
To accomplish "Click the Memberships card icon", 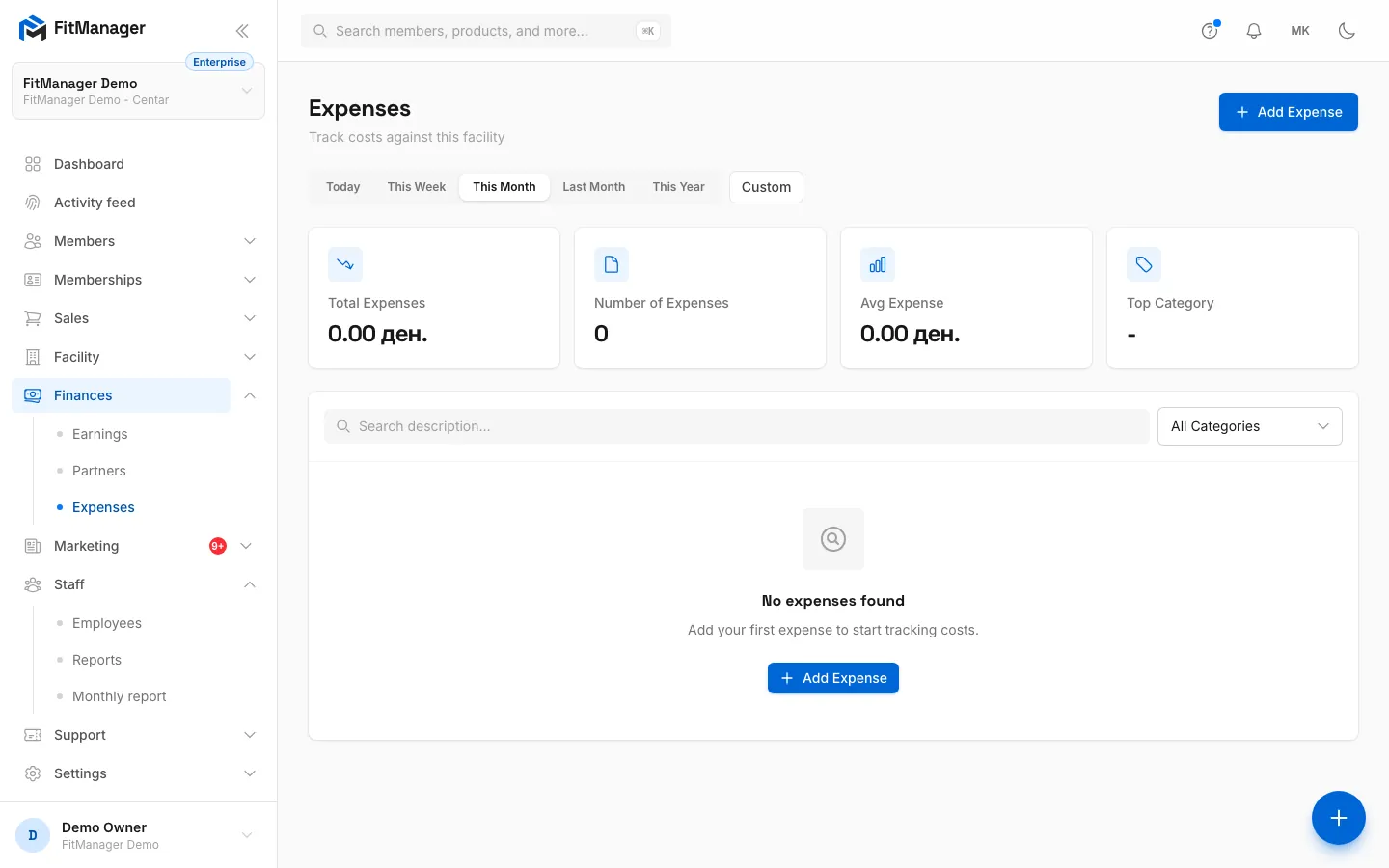I will [33, 280].
